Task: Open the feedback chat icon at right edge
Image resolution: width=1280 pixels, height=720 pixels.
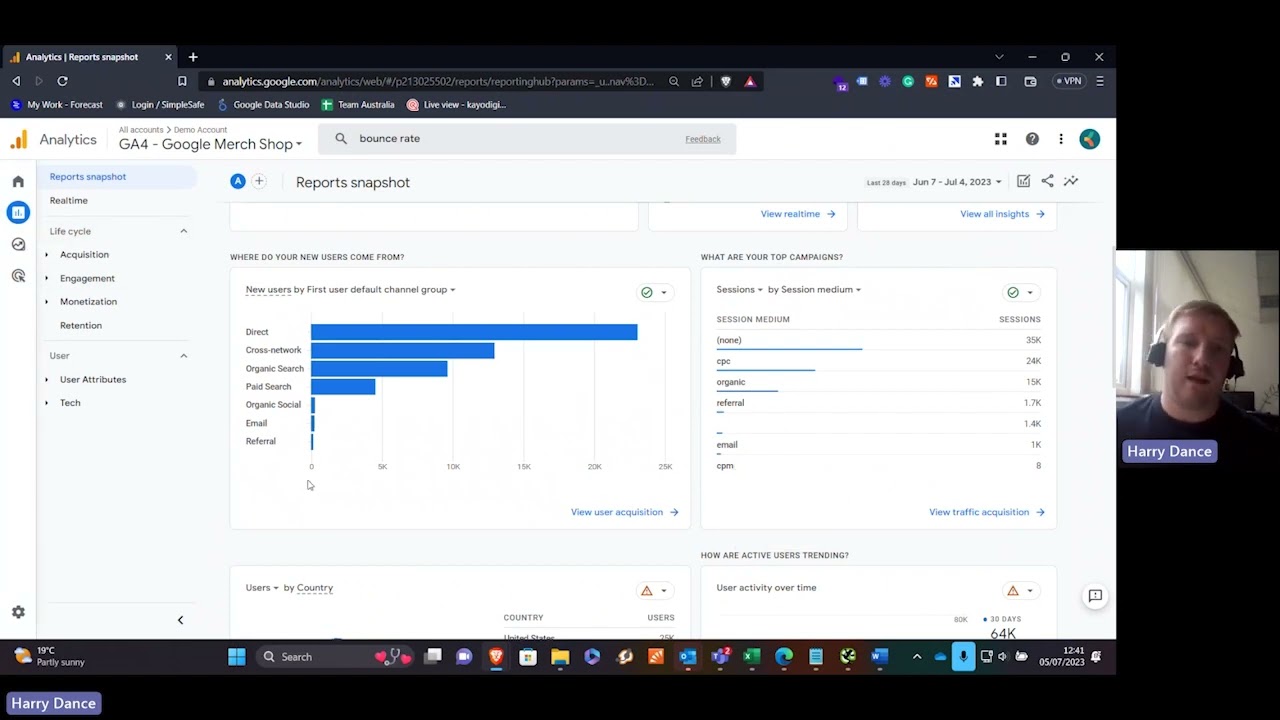Action: click(x=1095, y=596)
